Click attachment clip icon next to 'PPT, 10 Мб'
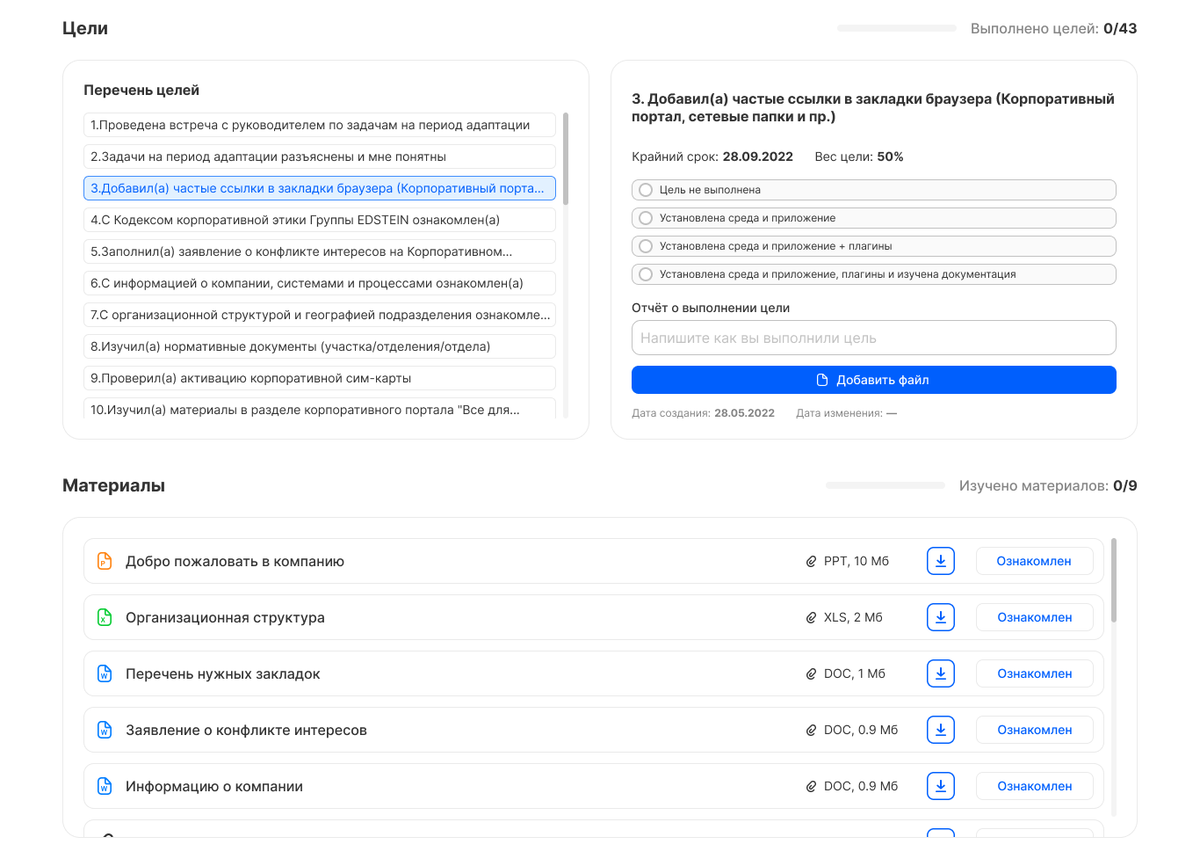The width and height of the screenshot is (1200, 866). pos(811,562)
